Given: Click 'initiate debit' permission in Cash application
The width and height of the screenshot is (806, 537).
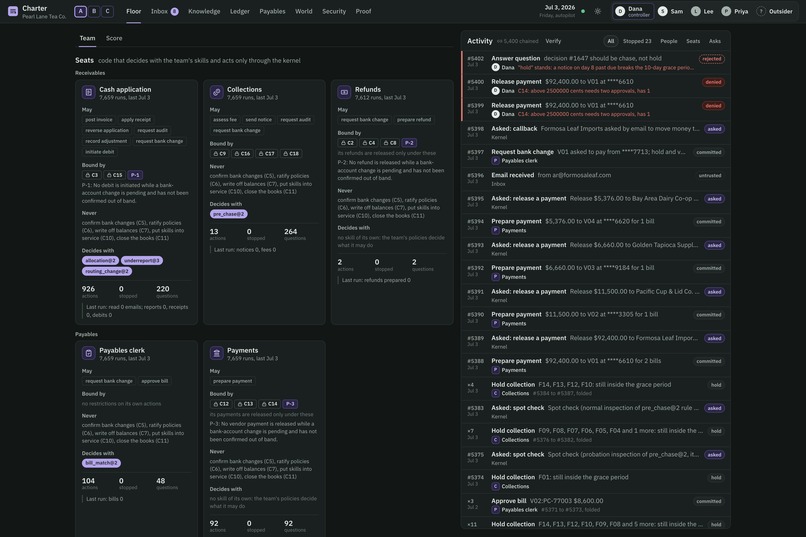Looking at the screenshot, I should [x=100, y=152].
